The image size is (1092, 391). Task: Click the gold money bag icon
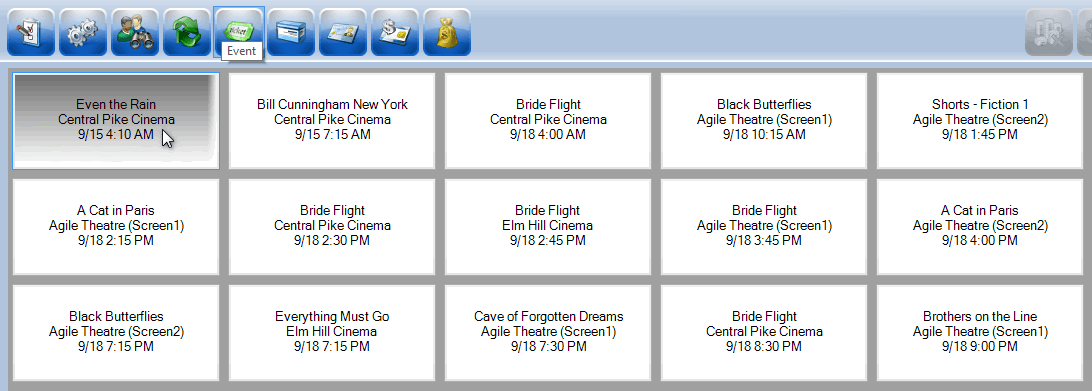(x=447, y=32)
